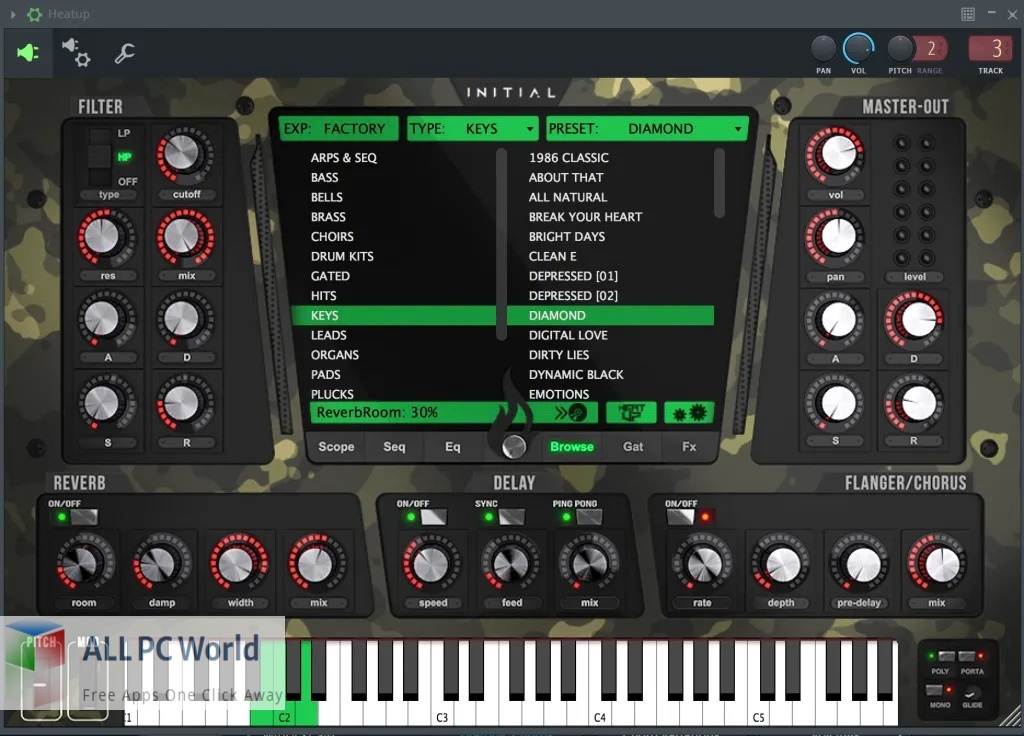Click the Filter res knob
1024x736 pixels.
104,237
